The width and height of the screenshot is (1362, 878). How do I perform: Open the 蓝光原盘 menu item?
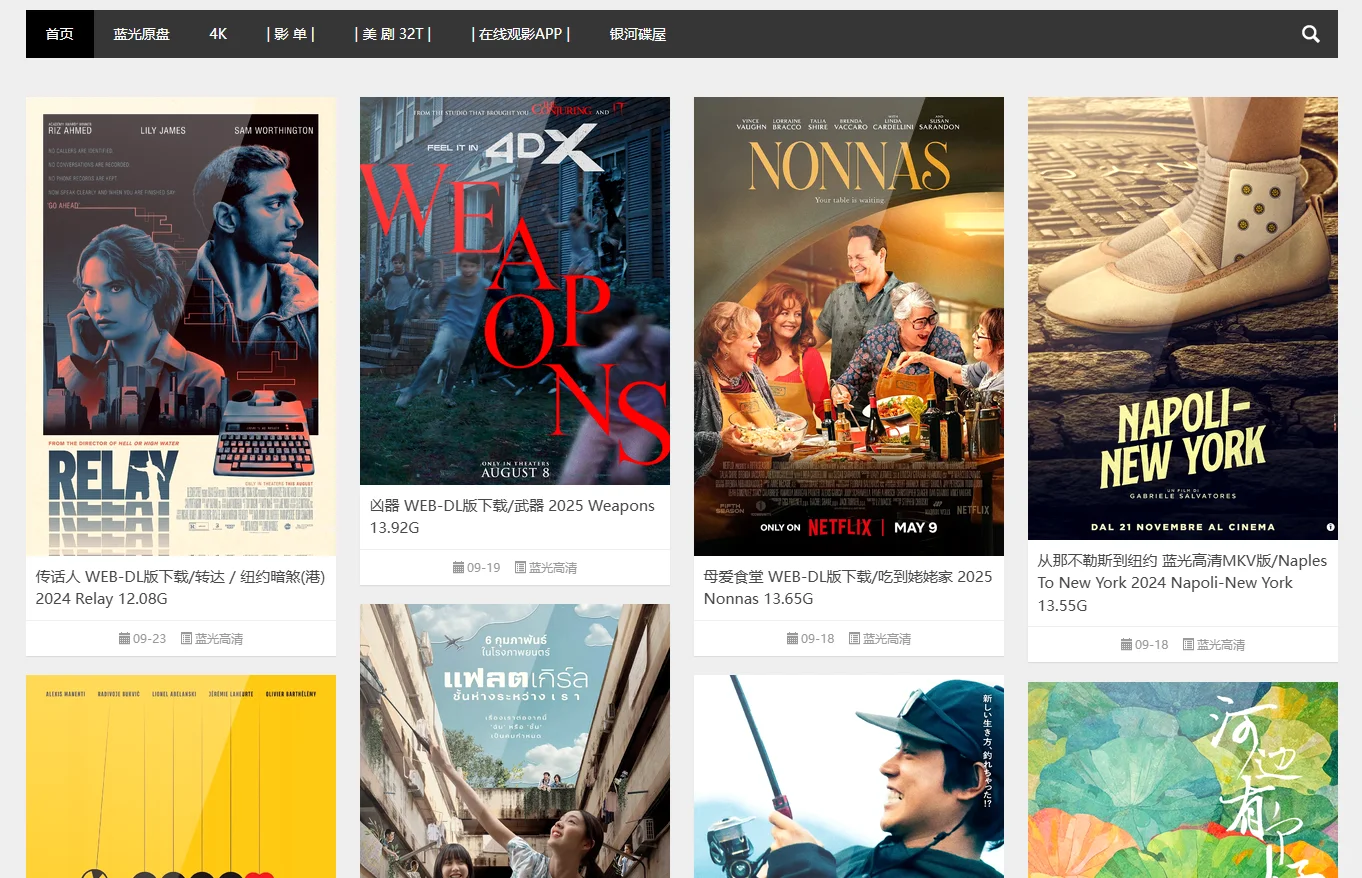coord(141,34)
